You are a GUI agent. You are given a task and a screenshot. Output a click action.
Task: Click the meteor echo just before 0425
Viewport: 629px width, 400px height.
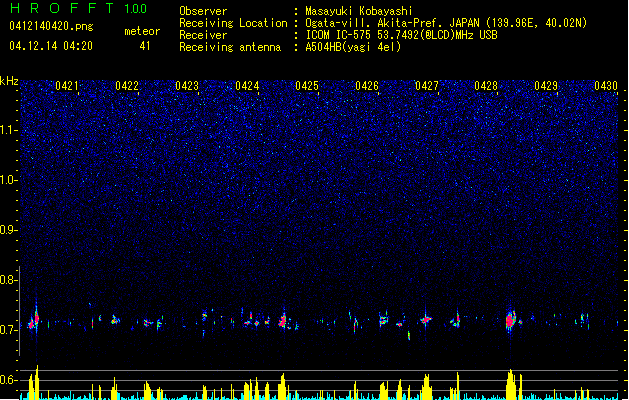[283, 321]
